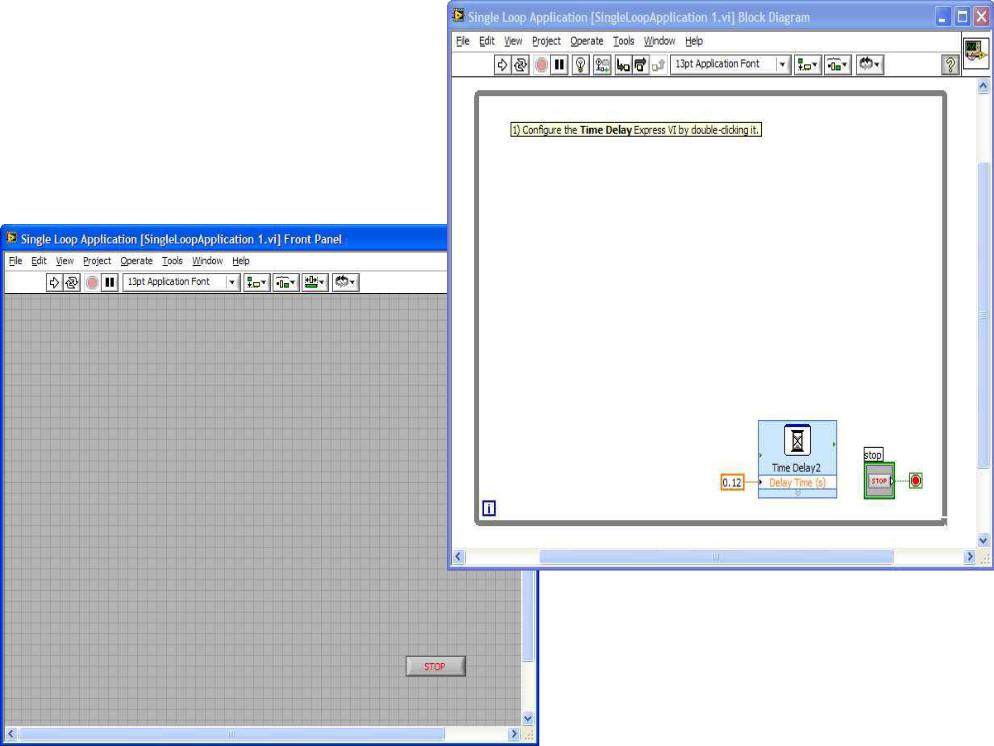Click Run arrow in Block Diagram toolbar
The width and height of the screenshot is (994, 746).
click(x=502, y=65)
